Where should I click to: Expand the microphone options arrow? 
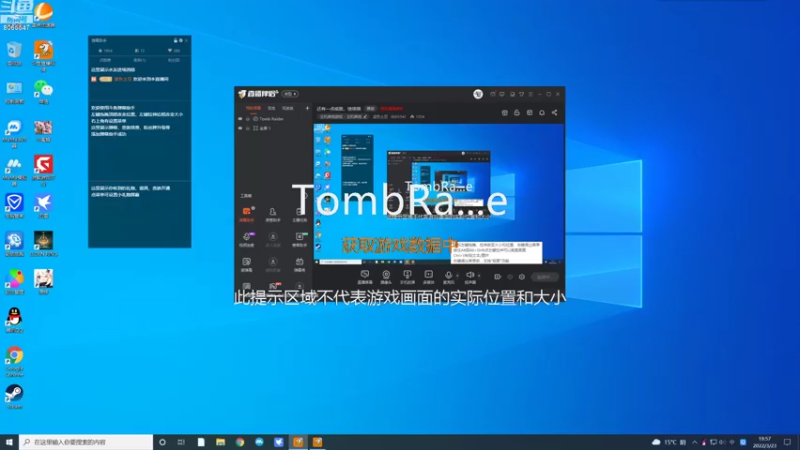point(457,276)
